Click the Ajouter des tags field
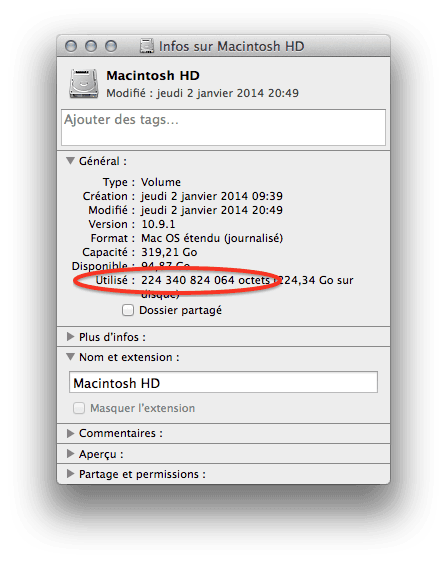447x563 pixels. (223, 127)
